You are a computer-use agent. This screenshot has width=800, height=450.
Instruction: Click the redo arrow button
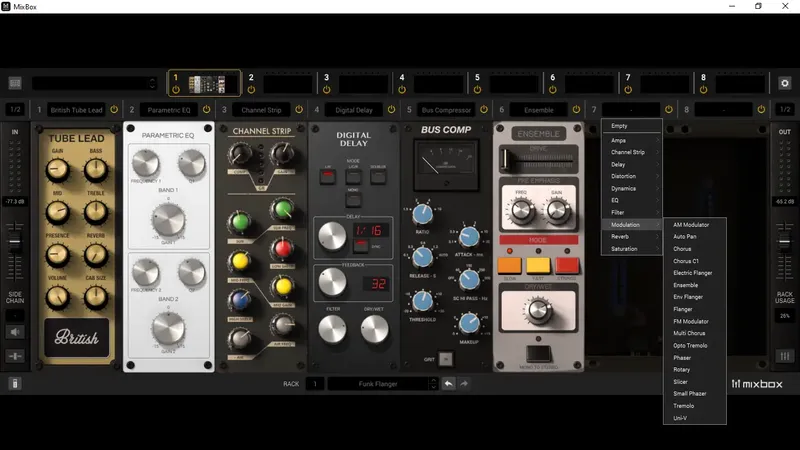tap(464, 384)
